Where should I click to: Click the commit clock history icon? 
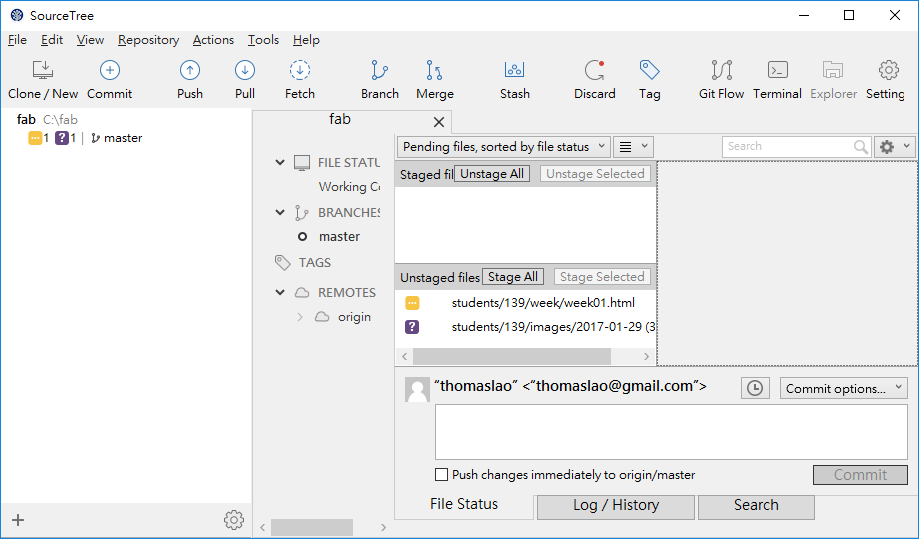pyautogui.click(x=755, y=388)
